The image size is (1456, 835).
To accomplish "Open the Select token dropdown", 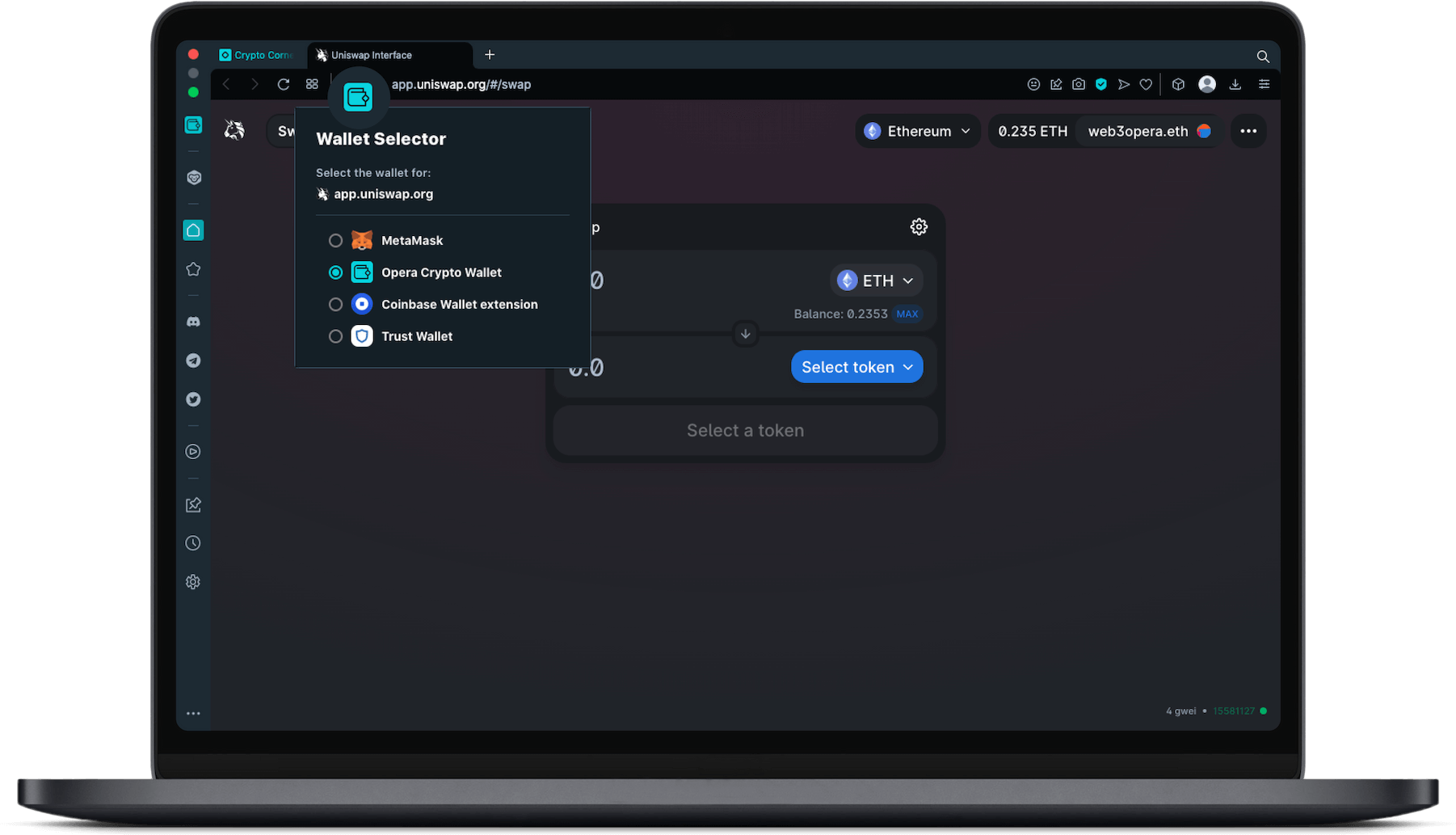I will click(857, 367).
